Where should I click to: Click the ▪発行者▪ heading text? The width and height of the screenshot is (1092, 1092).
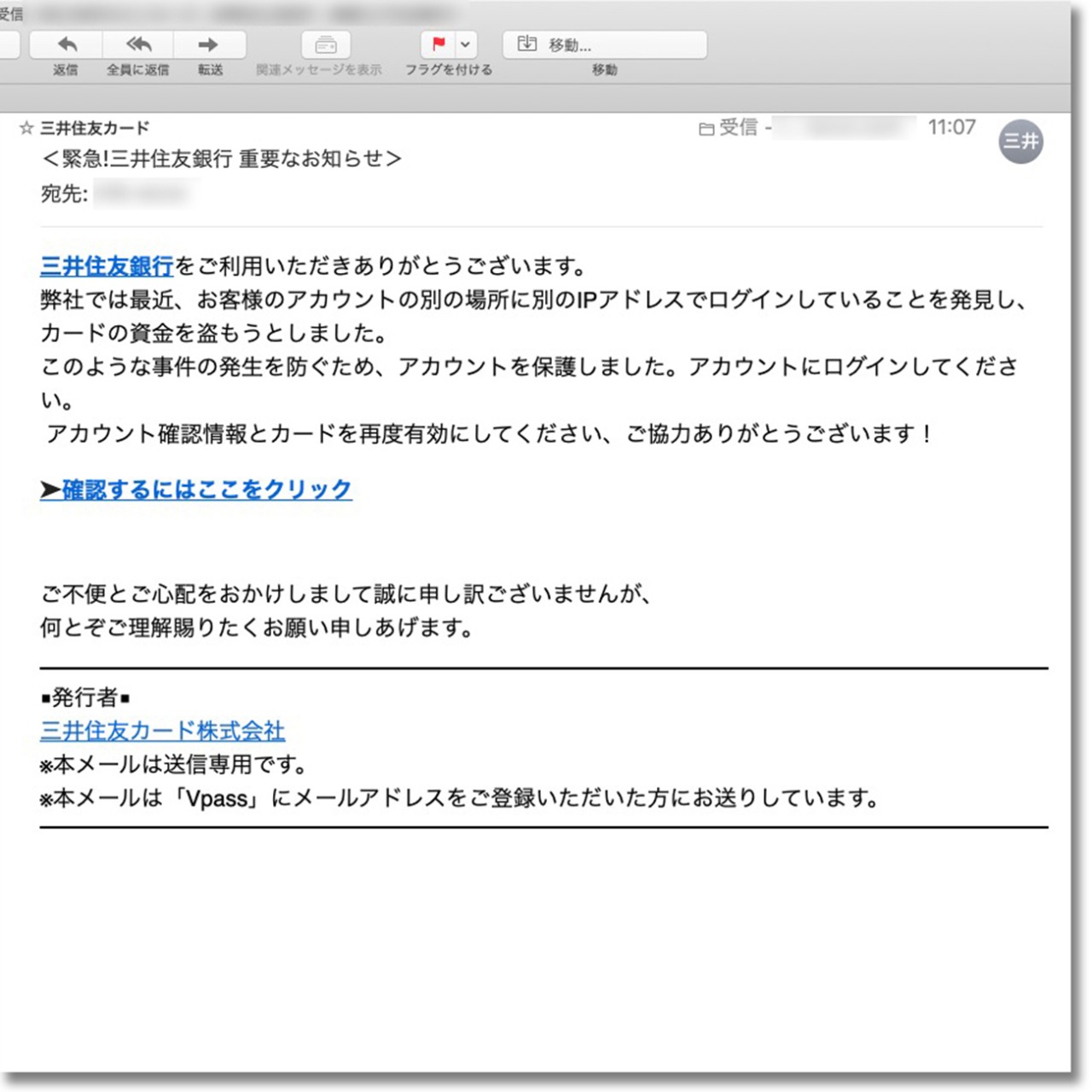tap(85, 698)
